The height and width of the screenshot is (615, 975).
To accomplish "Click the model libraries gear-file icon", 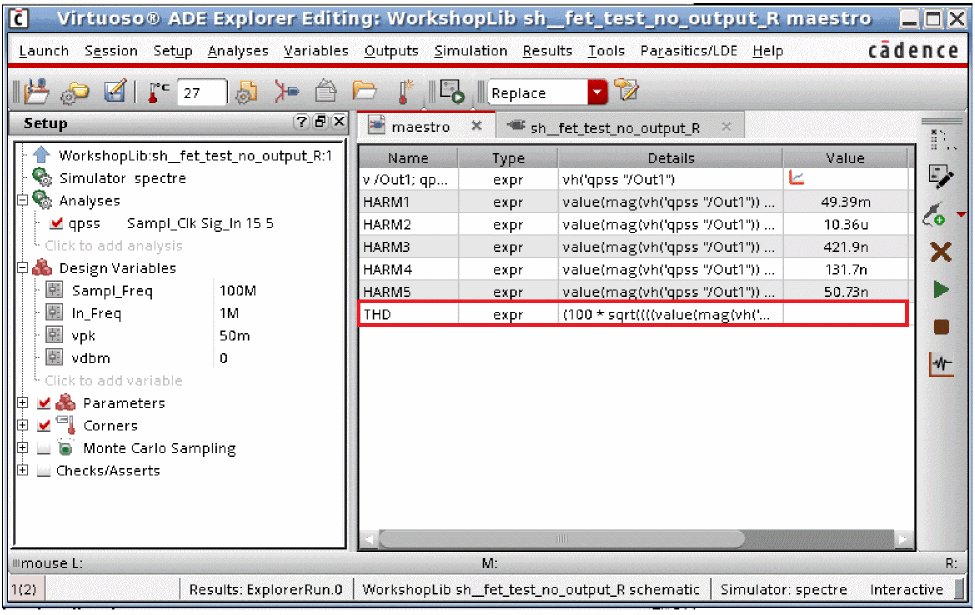I will click(247, 92).
